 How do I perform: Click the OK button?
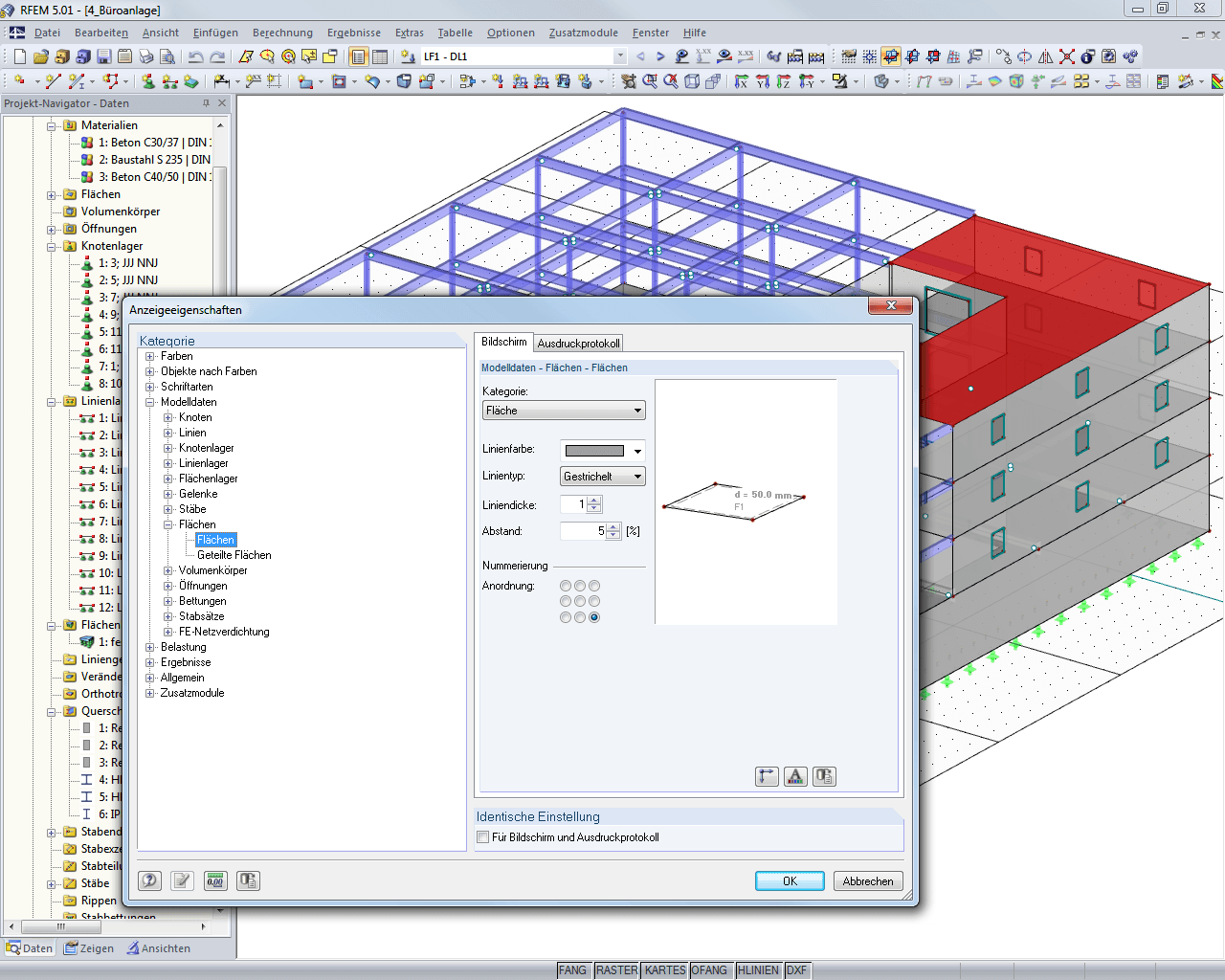(x=790, y=881)
